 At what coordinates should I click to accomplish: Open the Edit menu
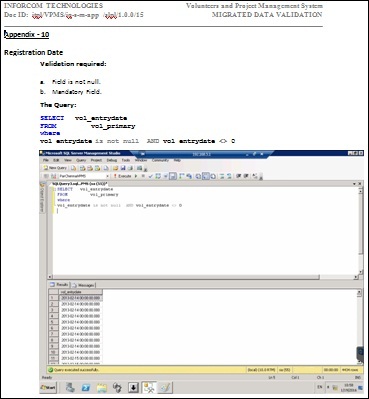[56, 160]
